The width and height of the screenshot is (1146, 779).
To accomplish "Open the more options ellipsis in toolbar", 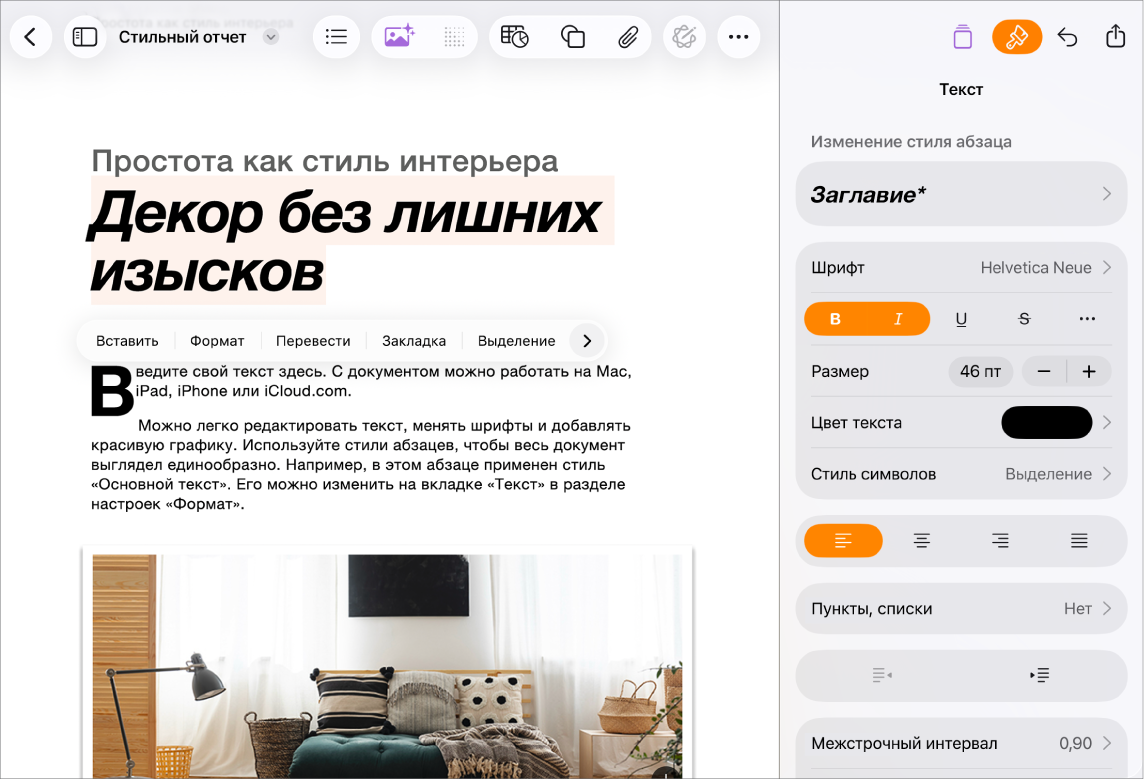I will click(738, 37).
